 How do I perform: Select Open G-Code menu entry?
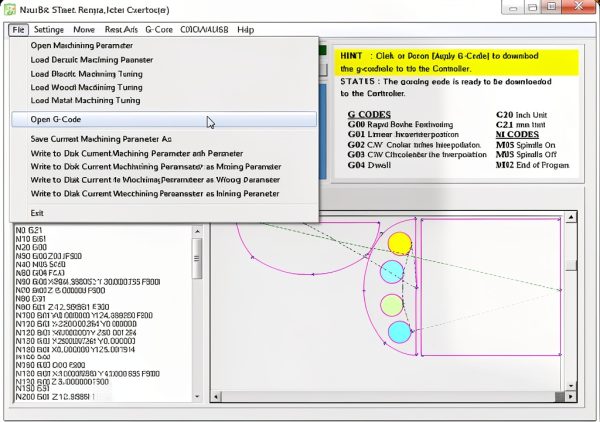pos(165,119)
